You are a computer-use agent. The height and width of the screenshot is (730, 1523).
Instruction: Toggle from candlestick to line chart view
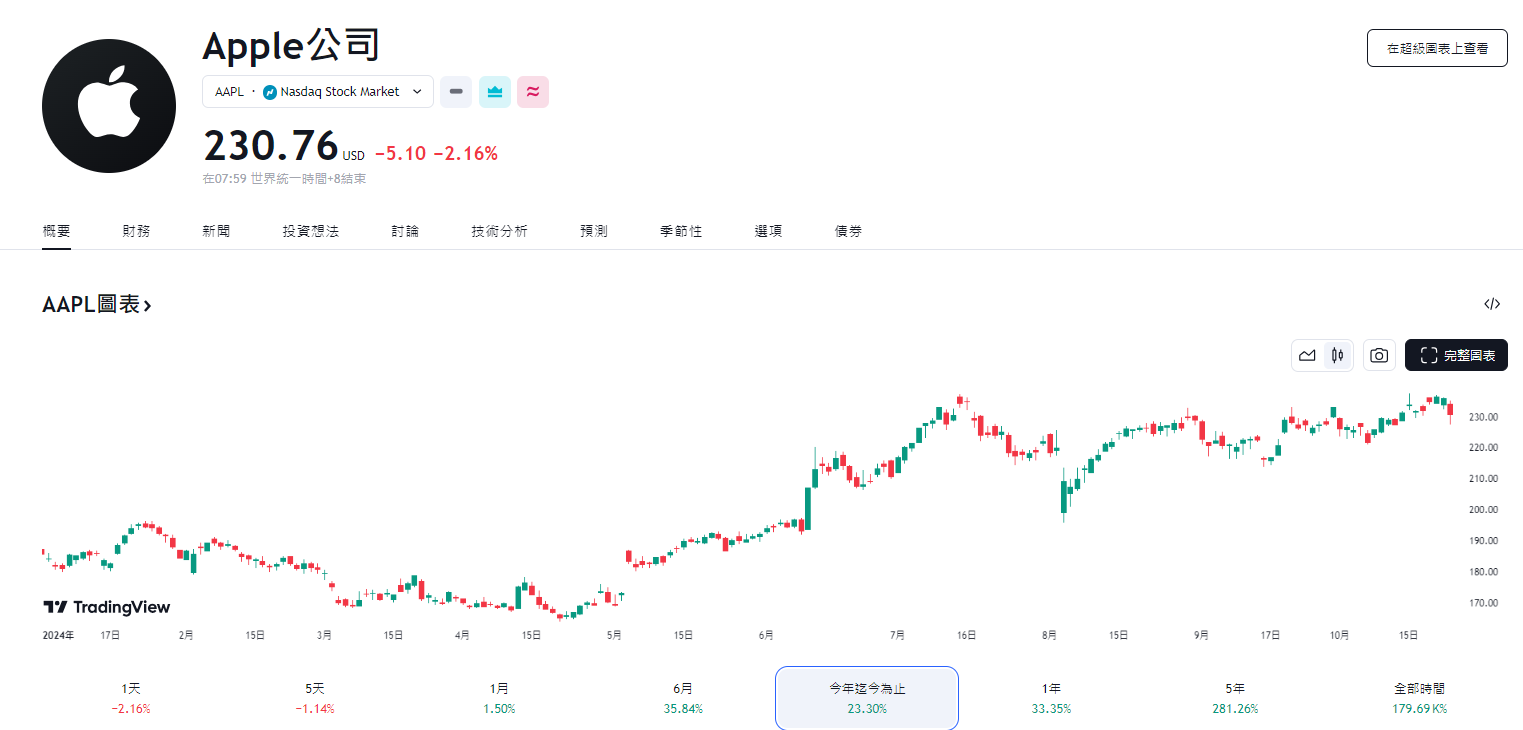(1307, 355)
